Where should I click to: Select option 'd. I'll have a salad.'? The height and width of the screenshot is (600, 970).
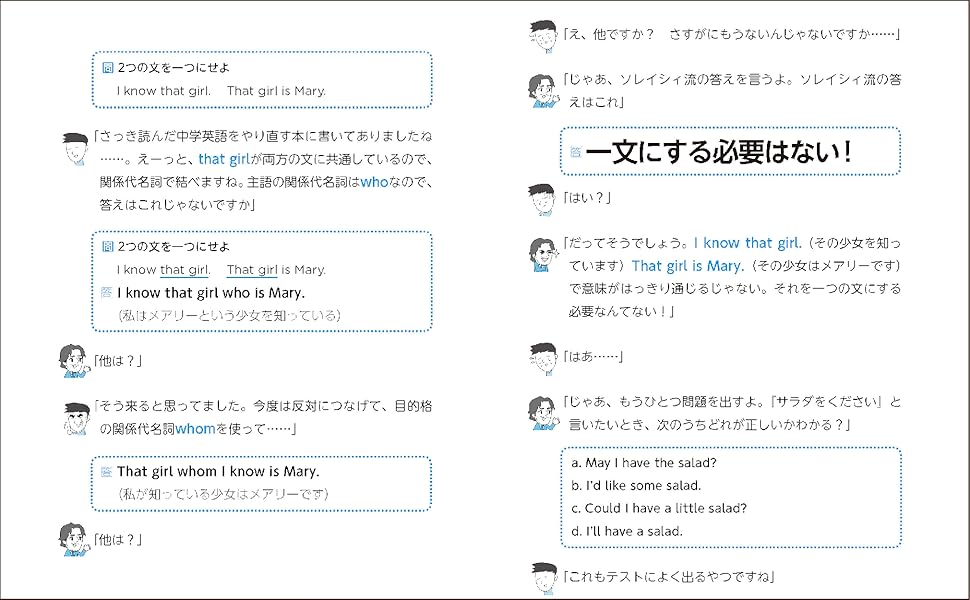coord(626,531)
